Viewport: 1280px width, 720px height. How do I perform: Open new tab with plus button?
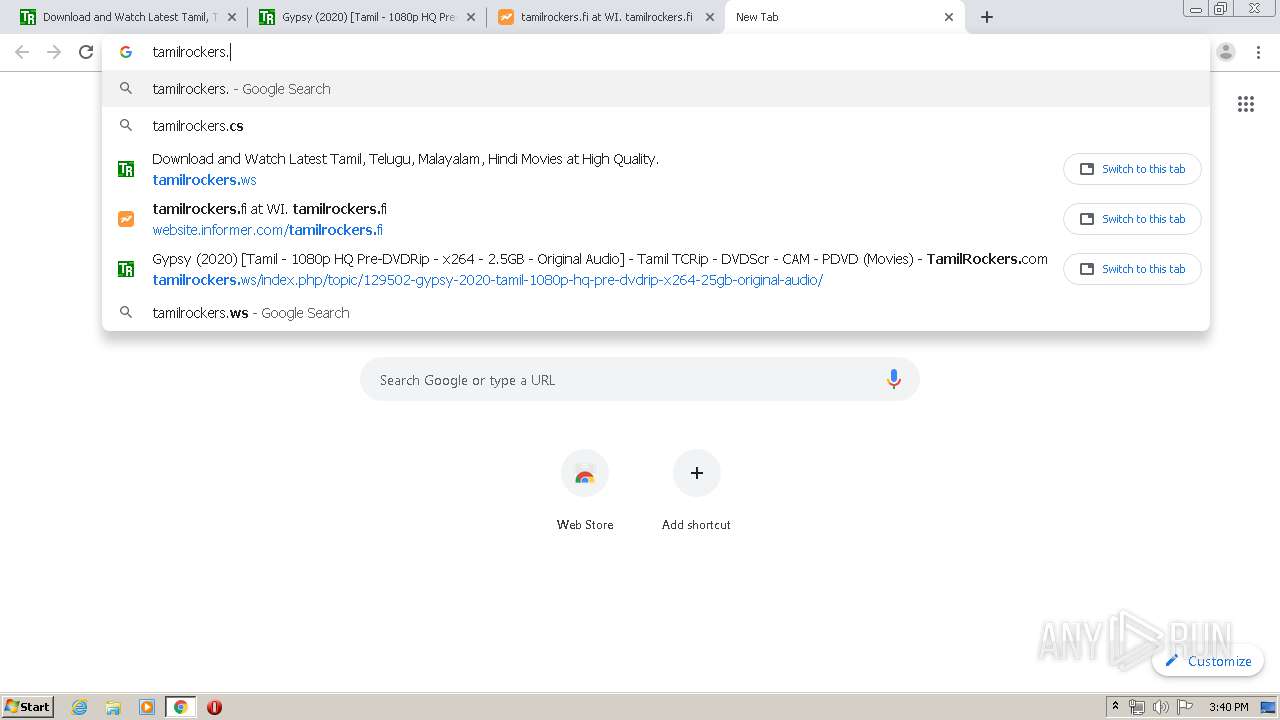point(986,17)
